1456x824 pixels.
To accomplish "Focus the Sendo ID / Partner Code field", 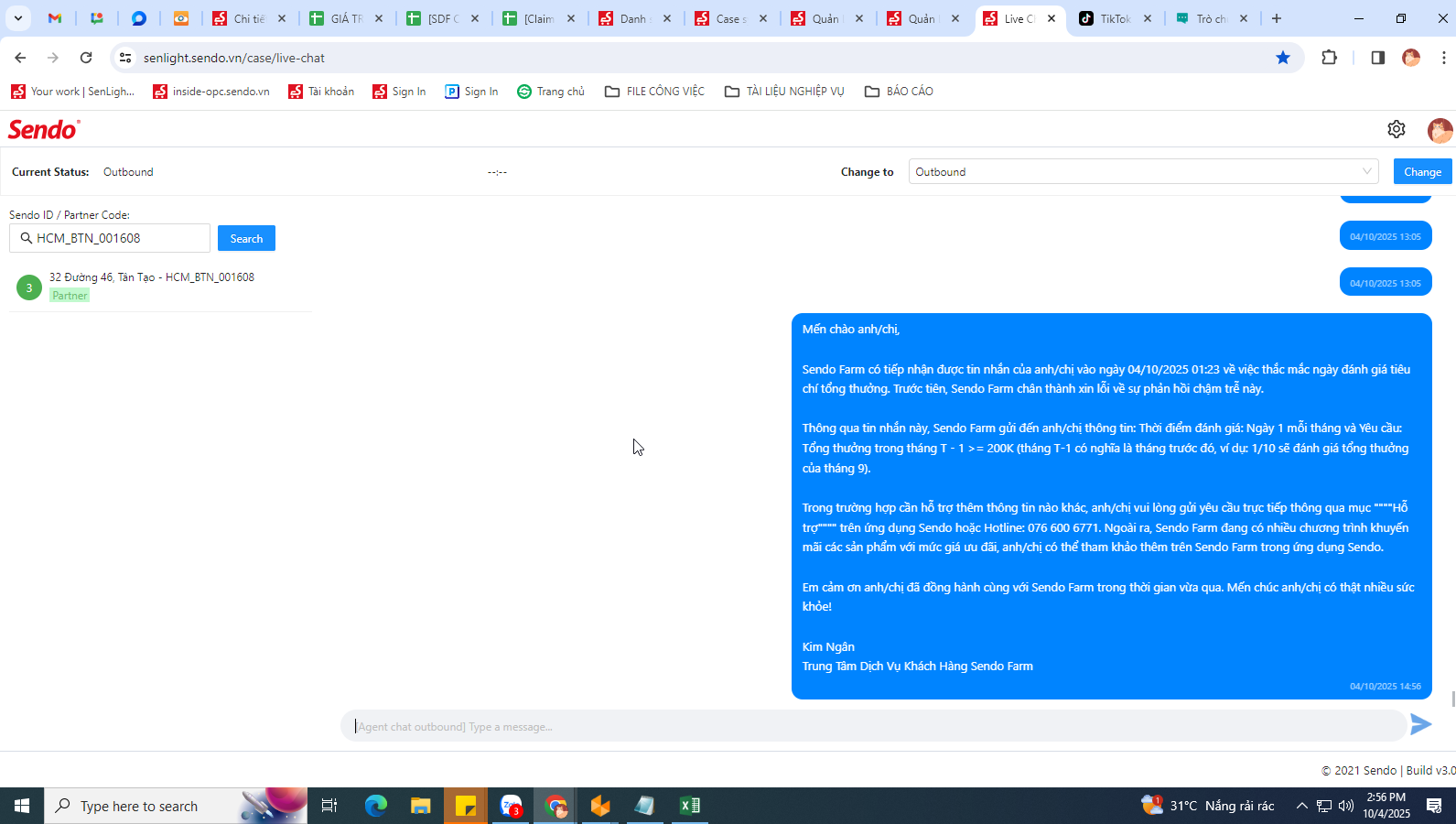I will (x=110, y=238).
